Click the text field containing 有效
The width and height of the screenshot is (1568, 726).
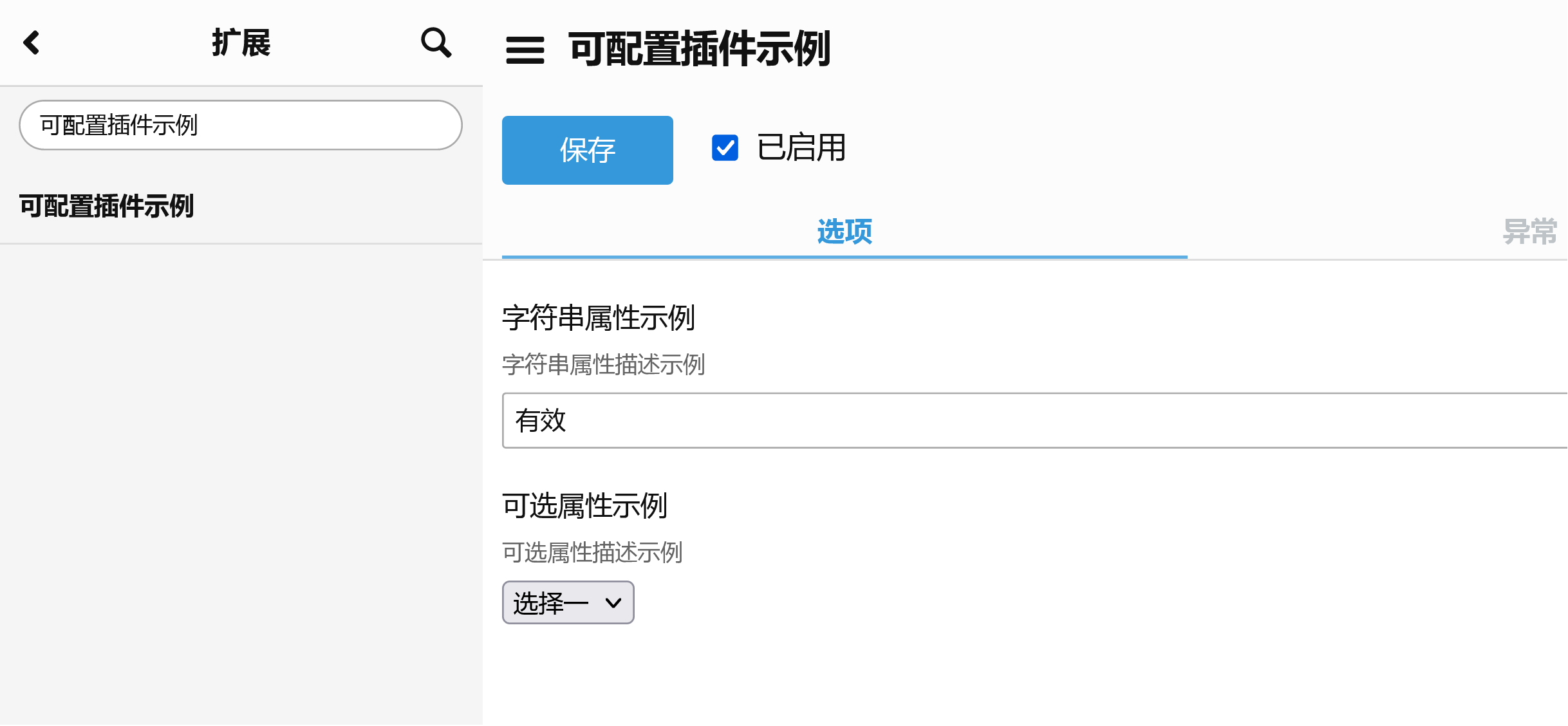click(1030, 420)
